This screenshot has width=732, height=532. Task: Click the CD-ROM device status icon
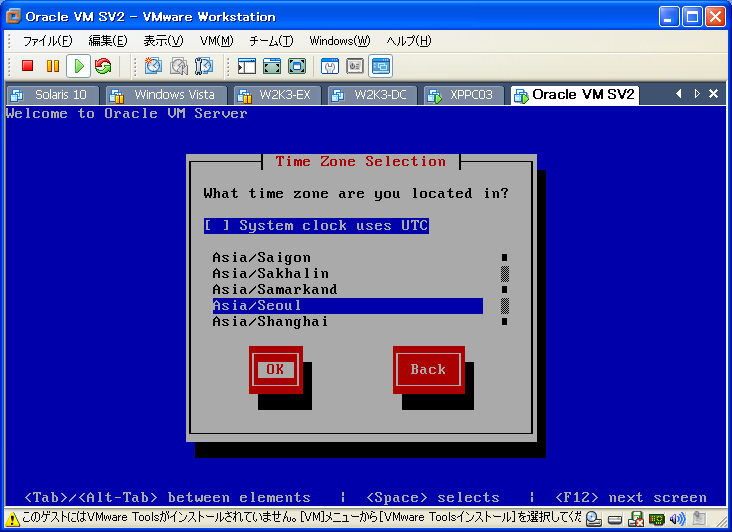tap(593, 518)
